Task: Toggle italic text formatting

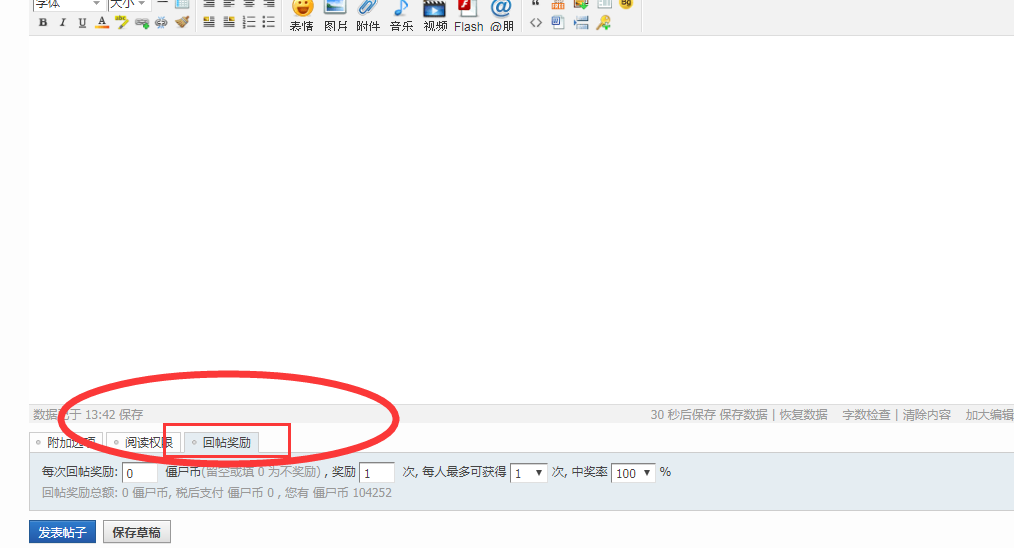Action: pyautogui.click(x=62, y=22)
